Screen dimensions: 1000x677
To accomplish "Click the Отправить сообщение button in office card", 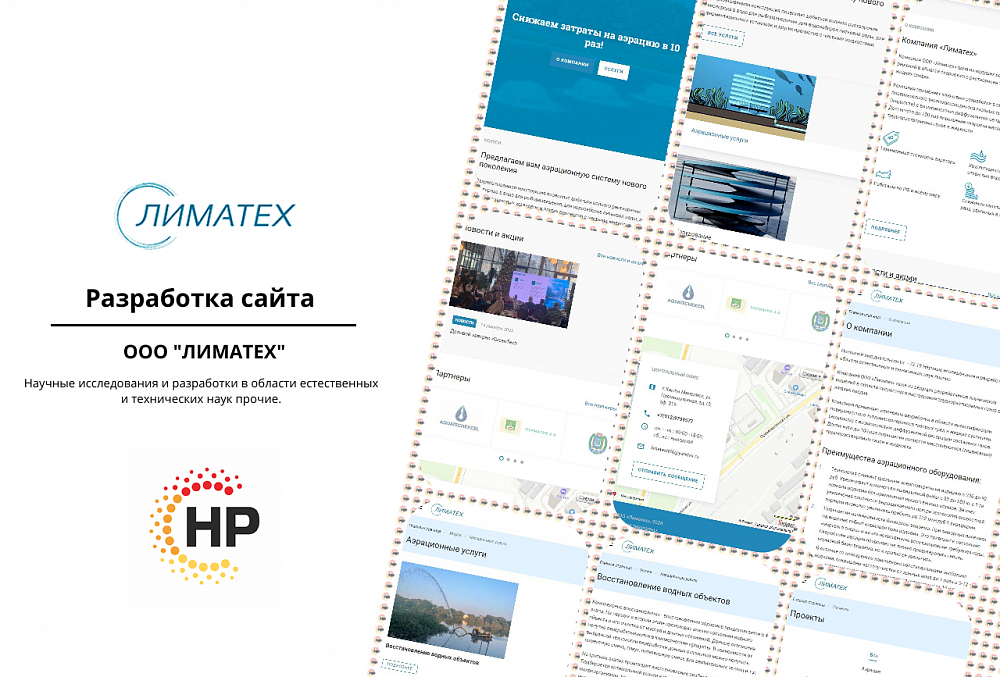I will (x=667, y=476).
